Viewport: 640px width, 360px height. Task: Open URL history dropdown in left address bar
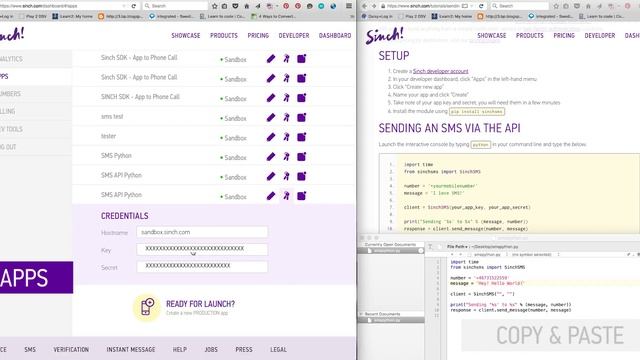tap(124, 6)
